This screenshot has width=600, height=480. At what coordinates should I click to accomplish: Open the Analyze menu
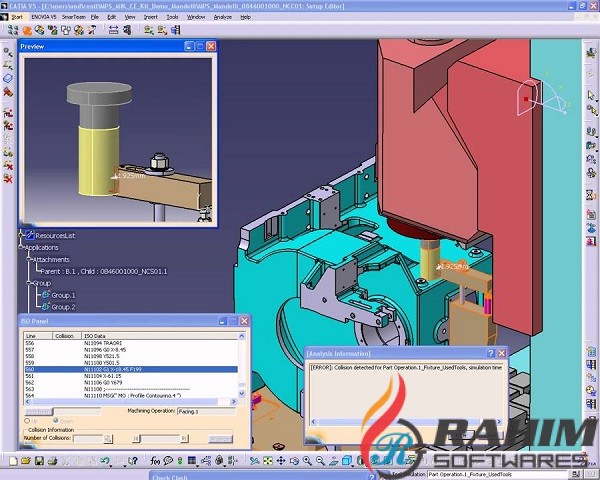[x=223, y=17]
